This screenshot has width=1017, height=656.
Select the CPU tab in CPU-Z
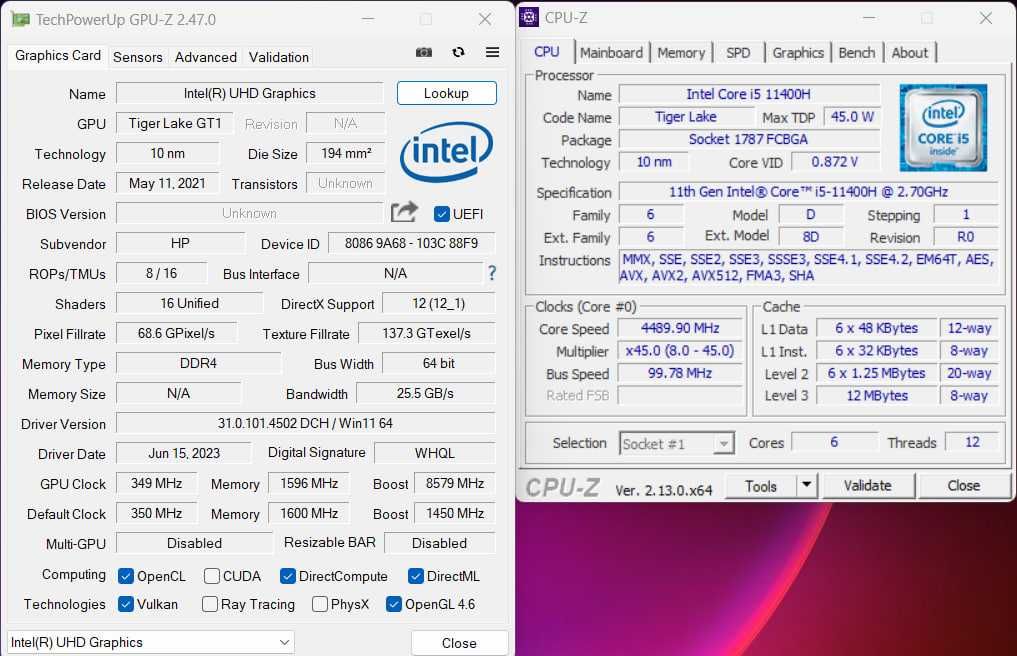coord(547,52)
